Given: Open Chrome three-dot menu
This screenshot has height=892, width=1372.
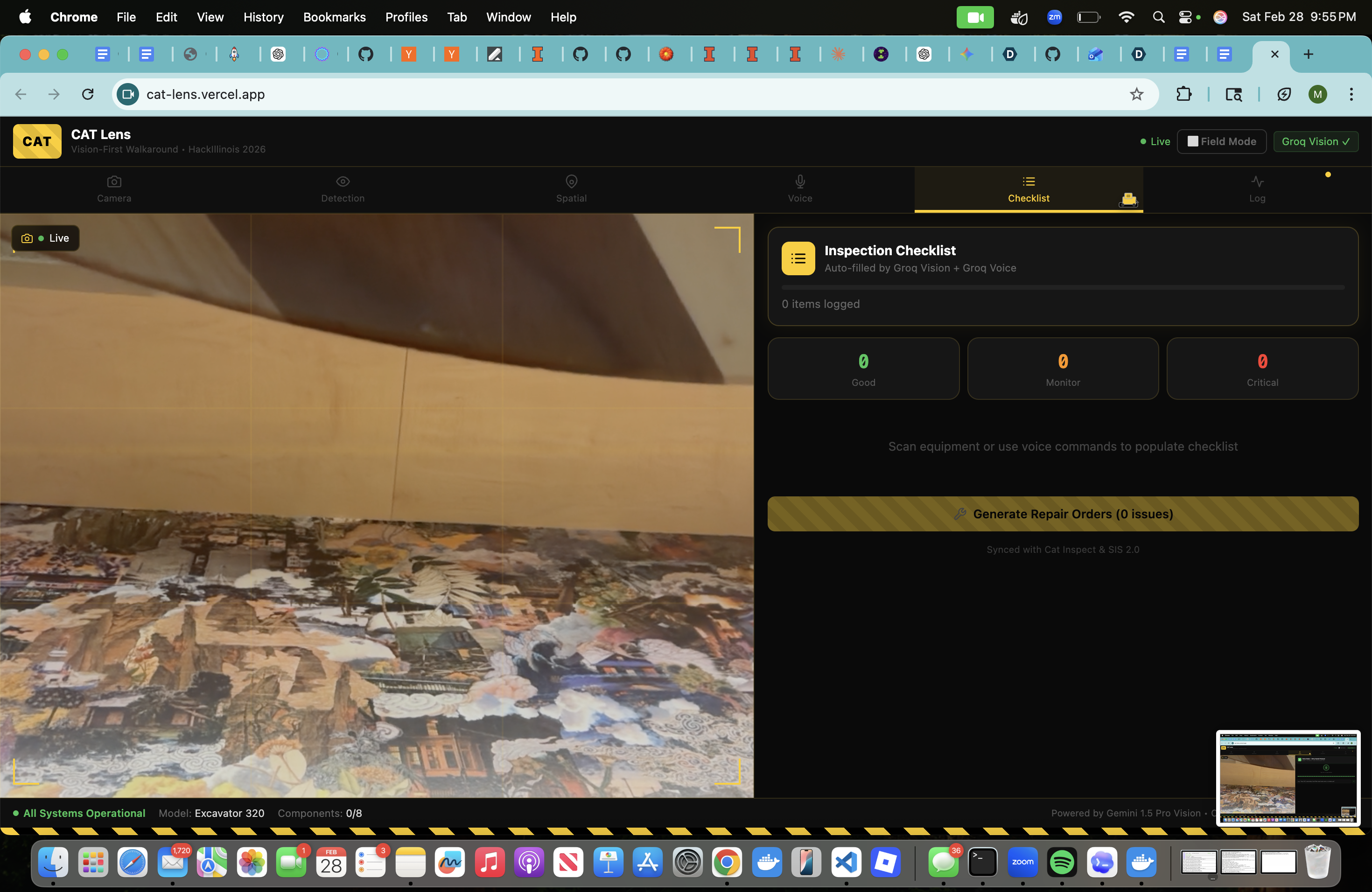Looking at the screenshot, I should click(1351, 94).
